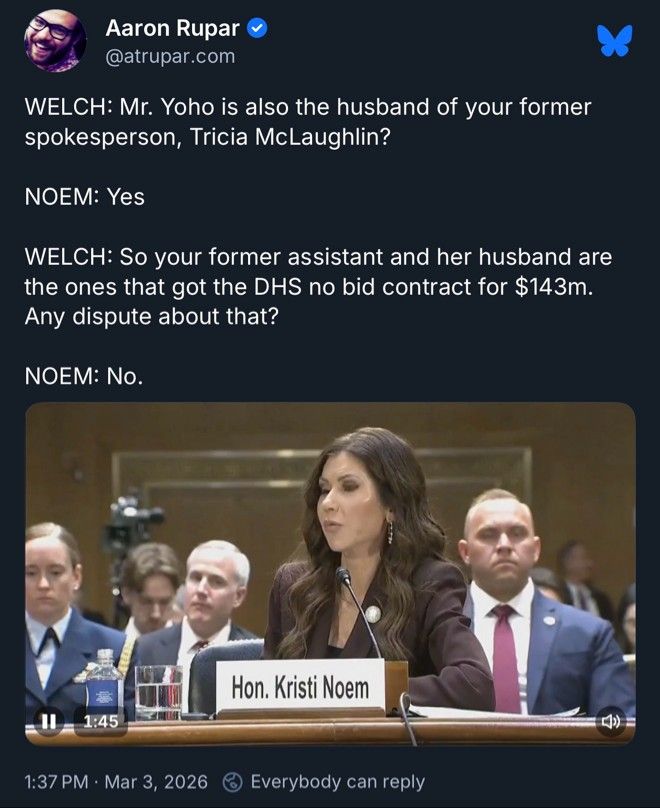Click the NOEM: Yes line
Screen dimensions: 660x808
(84, 196)
